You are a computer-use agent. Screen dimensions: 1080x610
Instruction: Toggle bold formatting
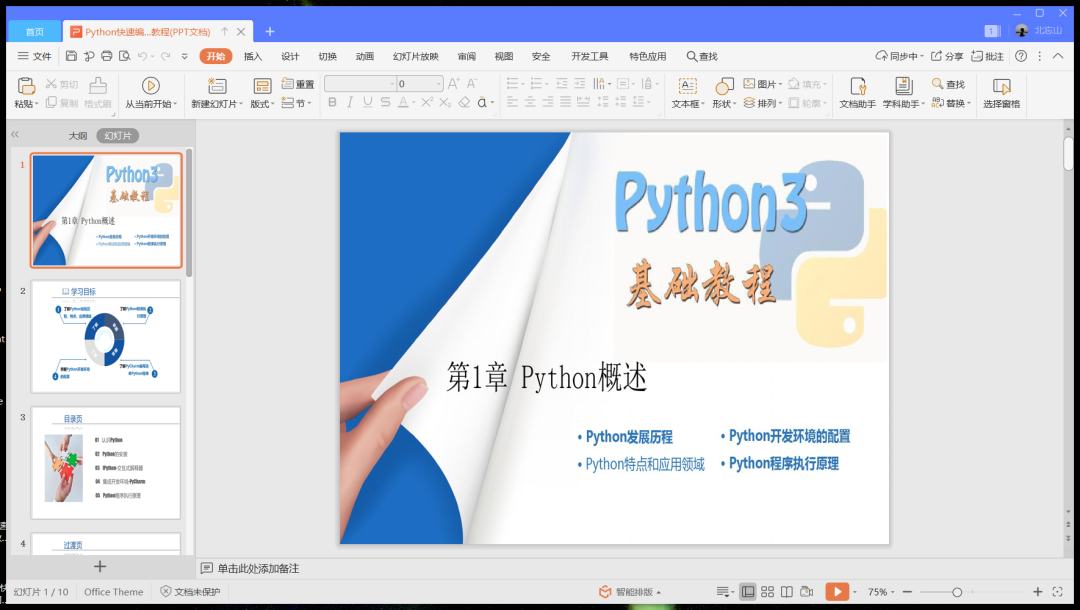[332, 102]
